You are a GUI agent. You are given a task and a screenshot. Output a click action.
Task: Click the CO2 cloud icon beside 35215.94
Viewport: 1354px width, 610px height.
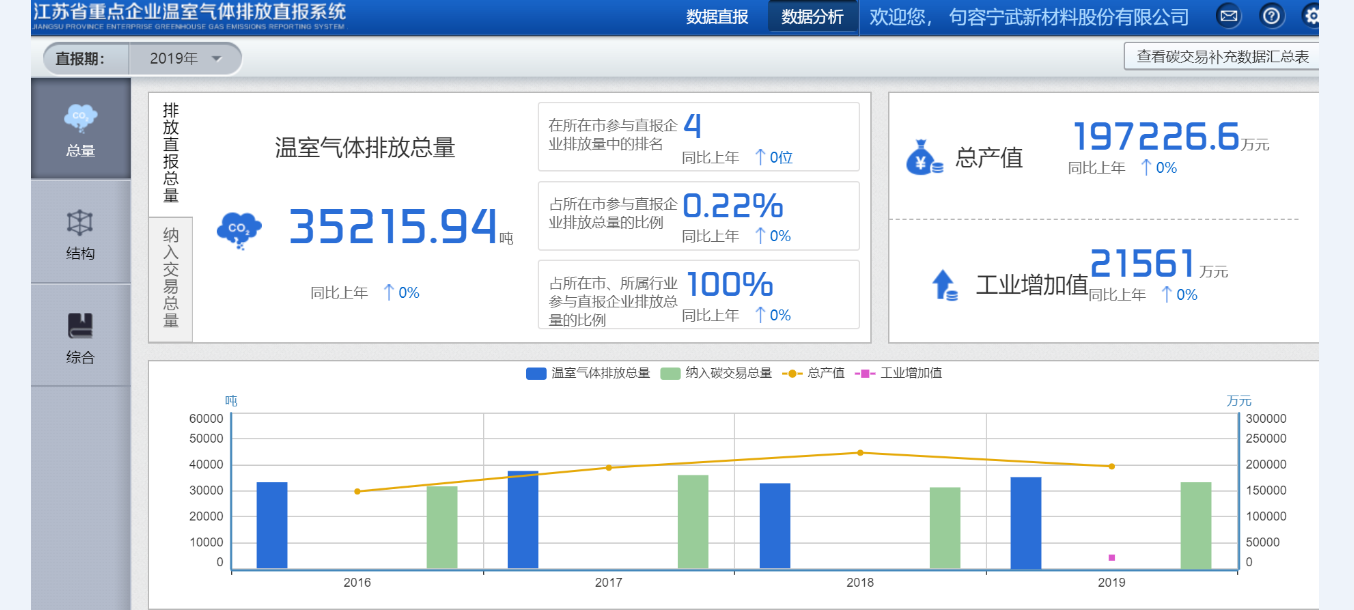point(239,229)
